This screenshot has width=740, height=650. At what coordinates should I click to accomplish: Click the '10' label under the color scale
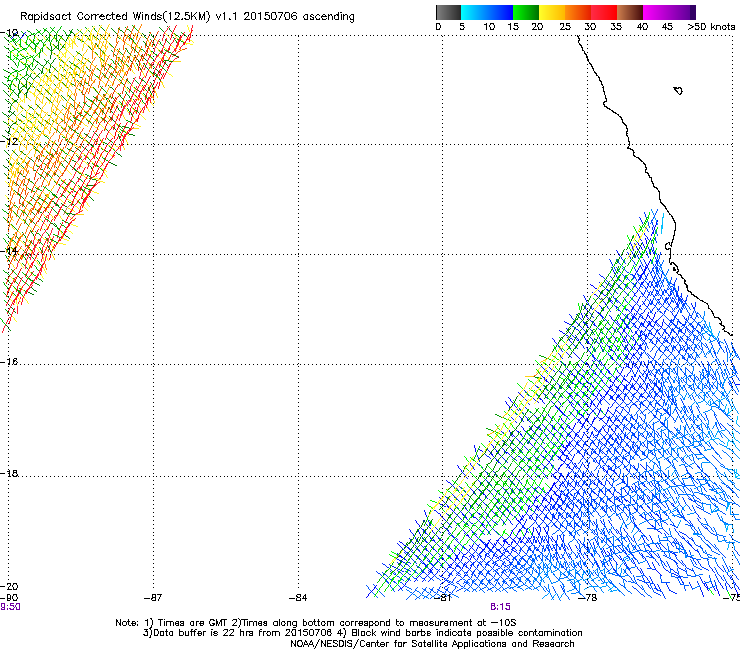coord(489,27)
